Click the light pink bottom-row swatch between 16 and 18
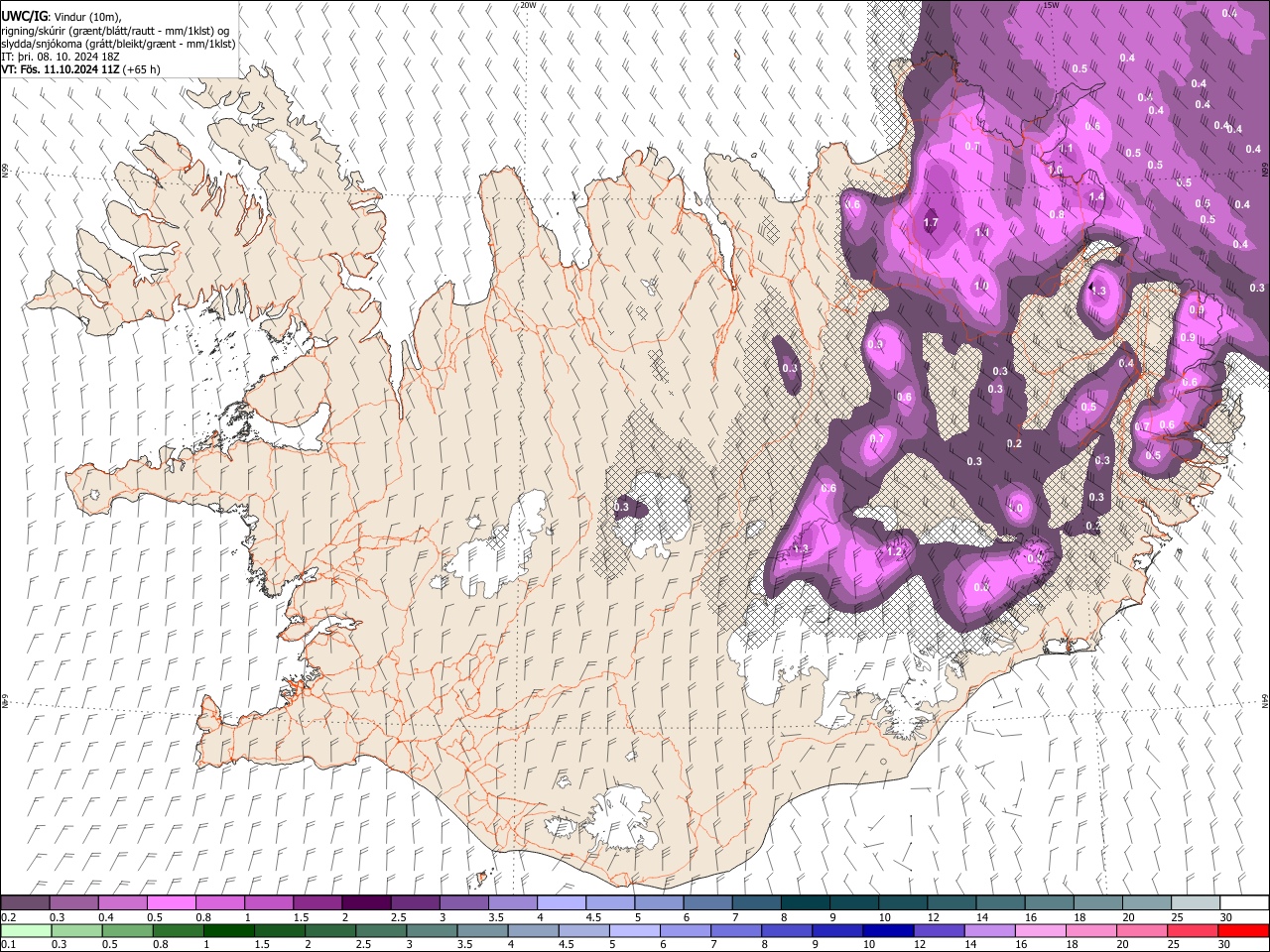The width and height of the screenshot is (1270, 952). (1041, 930)
